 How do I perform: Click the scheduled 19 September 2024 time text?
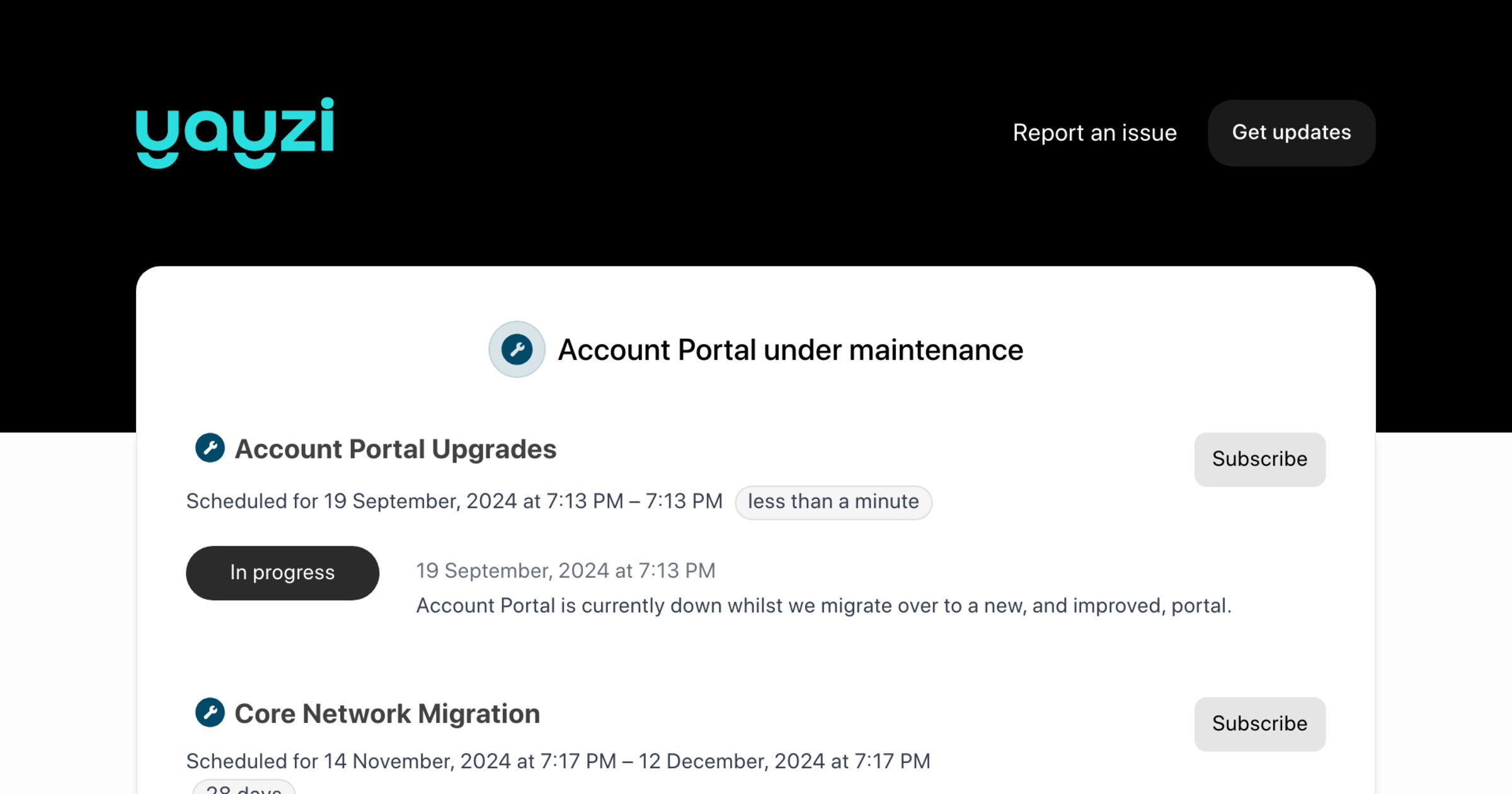click(x=454, y=502)
